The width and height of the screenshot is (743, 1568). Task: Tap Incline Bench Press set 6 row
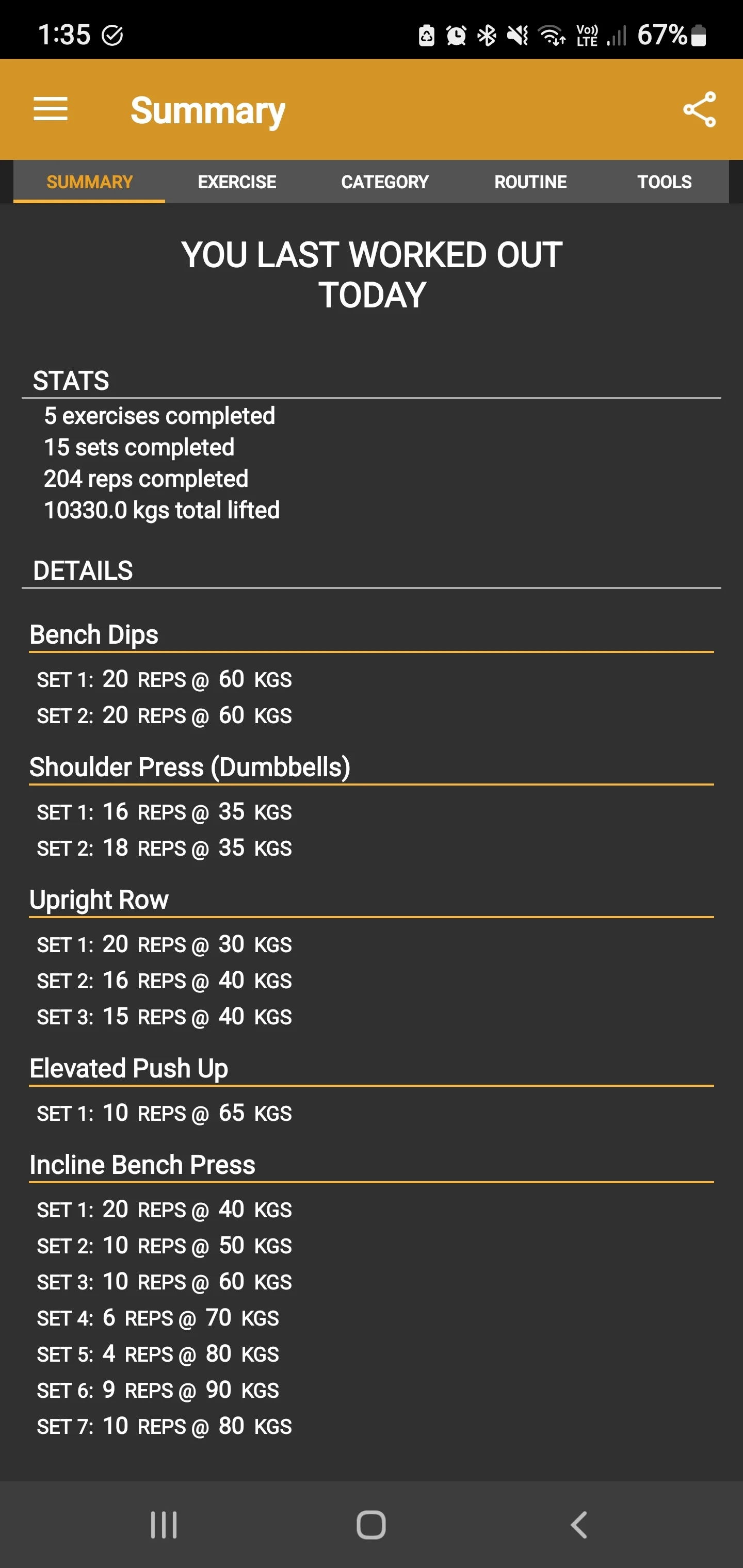tap(158, 1390)
